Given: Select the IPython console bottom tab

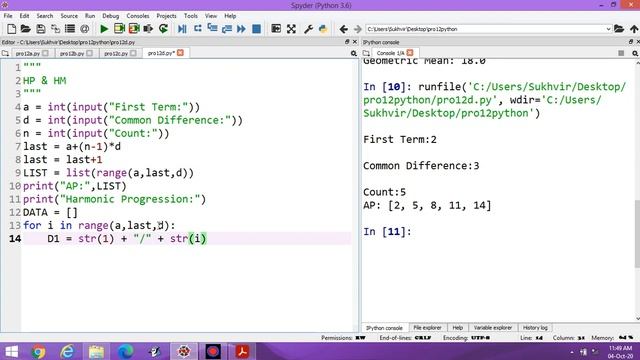Looking at the screenshot, I should tap(384, 328).
